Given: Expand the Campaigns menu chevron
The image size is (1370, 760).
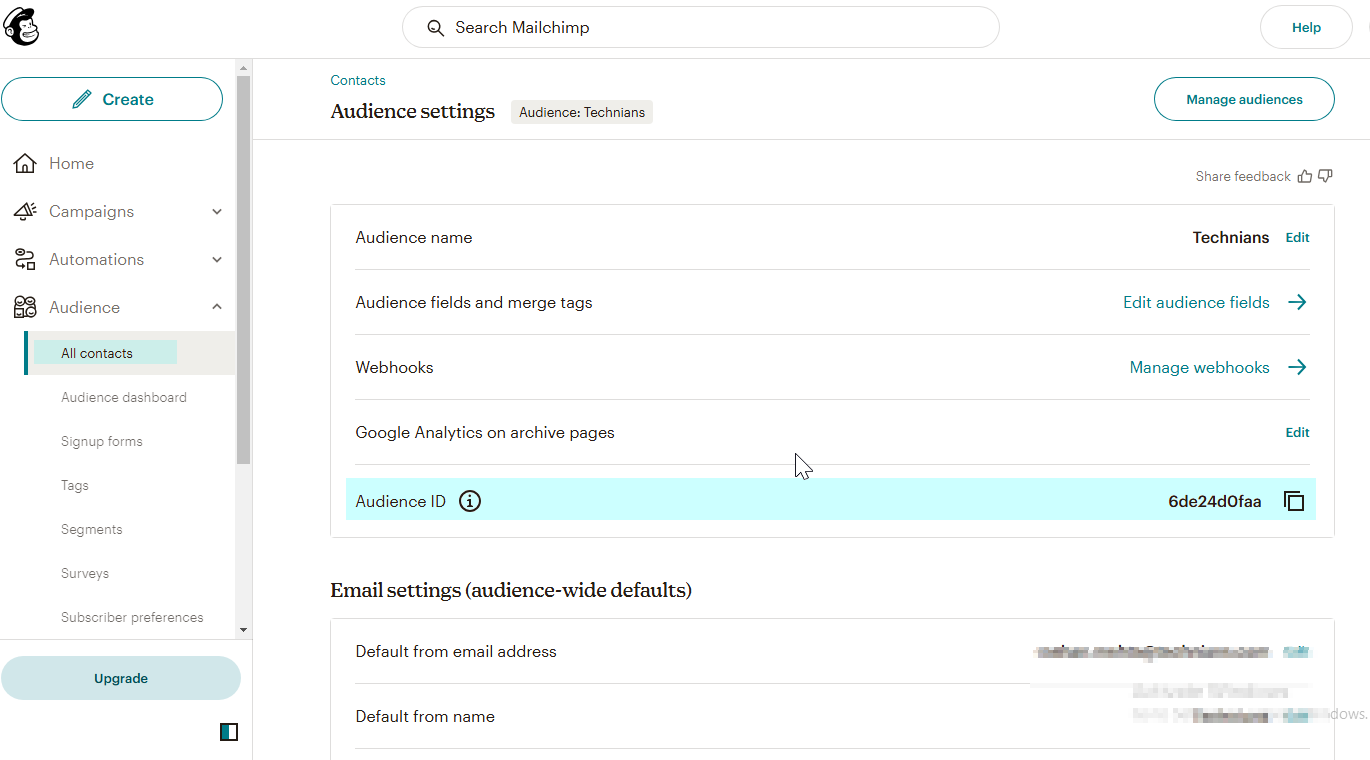Looking at the screenshot, I should pyautogui.click(x=217, y=212).
